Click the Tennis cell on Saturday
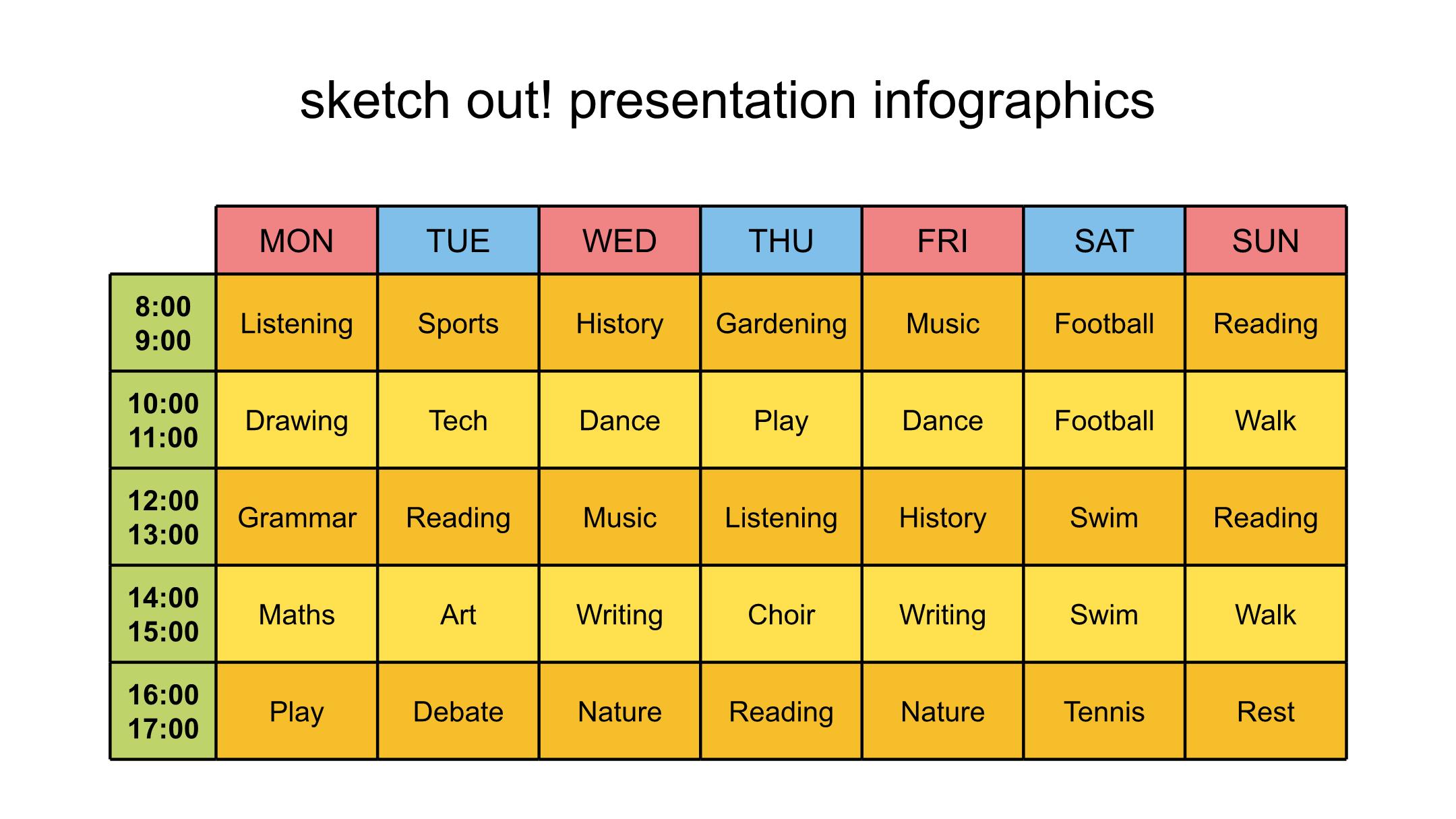This screenshot has width=1456, height=819. (x=1104, y=711)
